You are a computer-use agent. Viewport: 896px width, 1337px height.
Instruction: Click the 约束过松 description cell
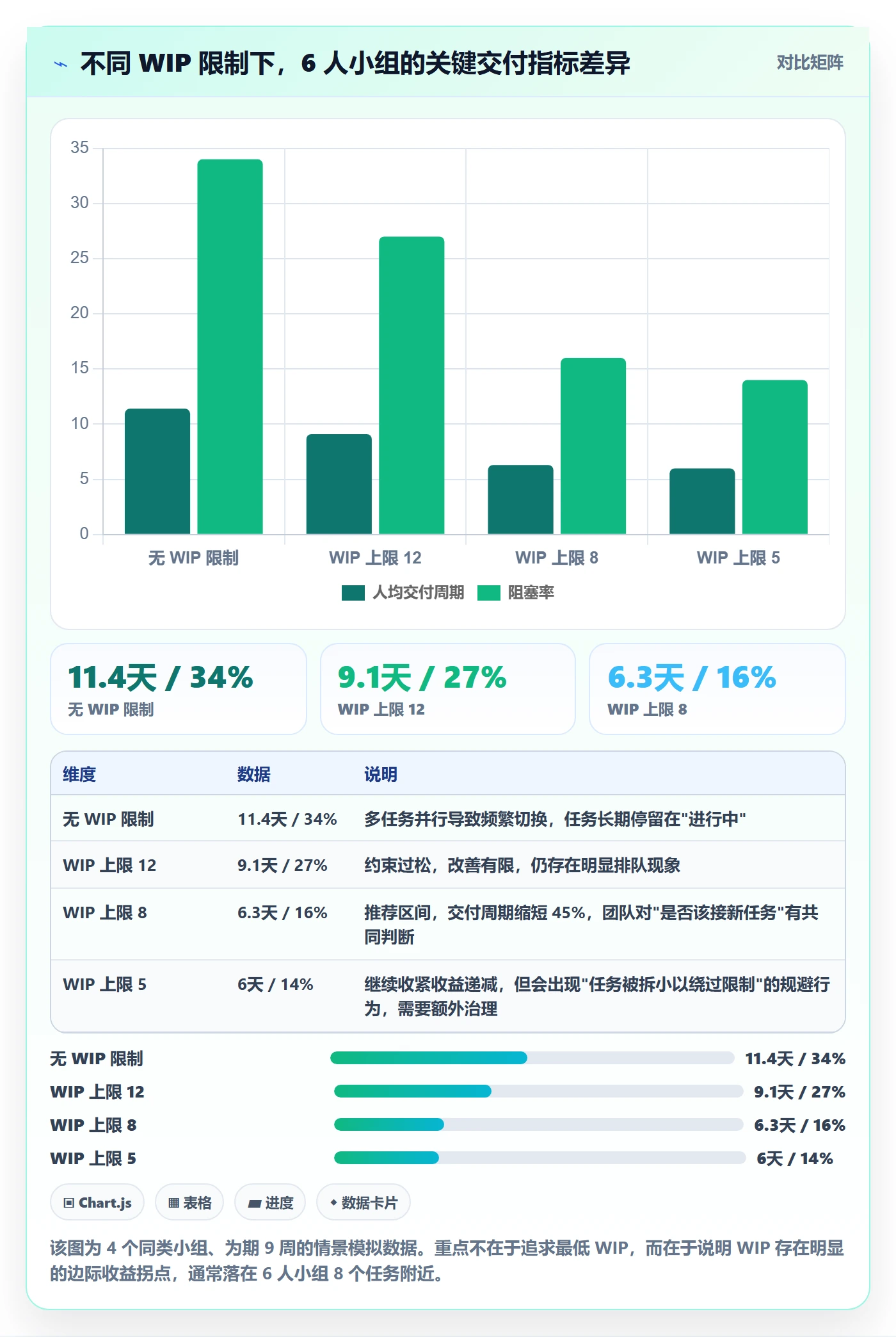(x=522, y=865)
